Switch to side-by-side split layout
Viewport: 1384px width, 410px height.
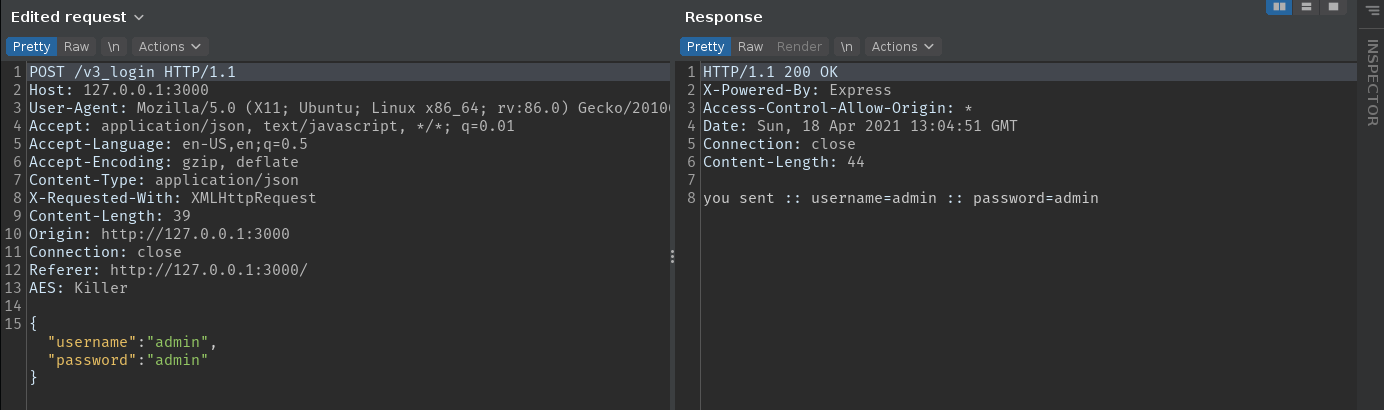pyautogui.click(x=1279, y=8)
